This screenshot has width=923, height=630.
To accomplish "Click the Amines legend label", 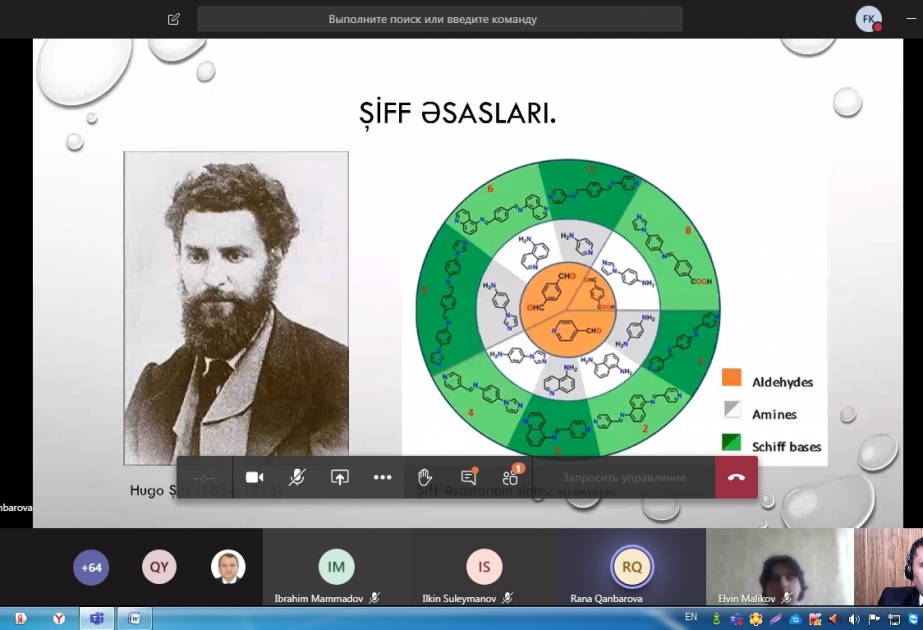I will [x=774, y=415].
